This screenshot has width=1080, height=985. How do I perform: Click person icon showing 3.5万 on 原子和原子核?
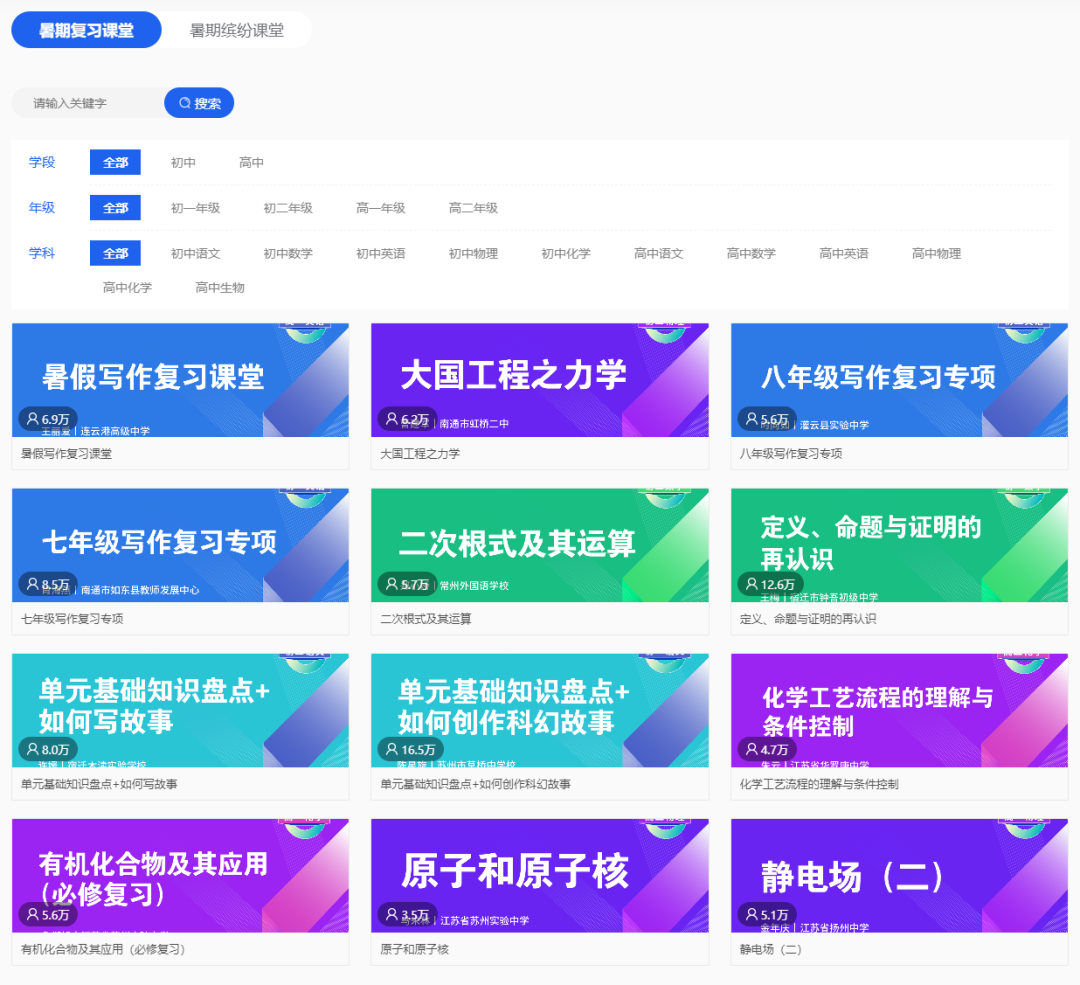coord(392,913)
